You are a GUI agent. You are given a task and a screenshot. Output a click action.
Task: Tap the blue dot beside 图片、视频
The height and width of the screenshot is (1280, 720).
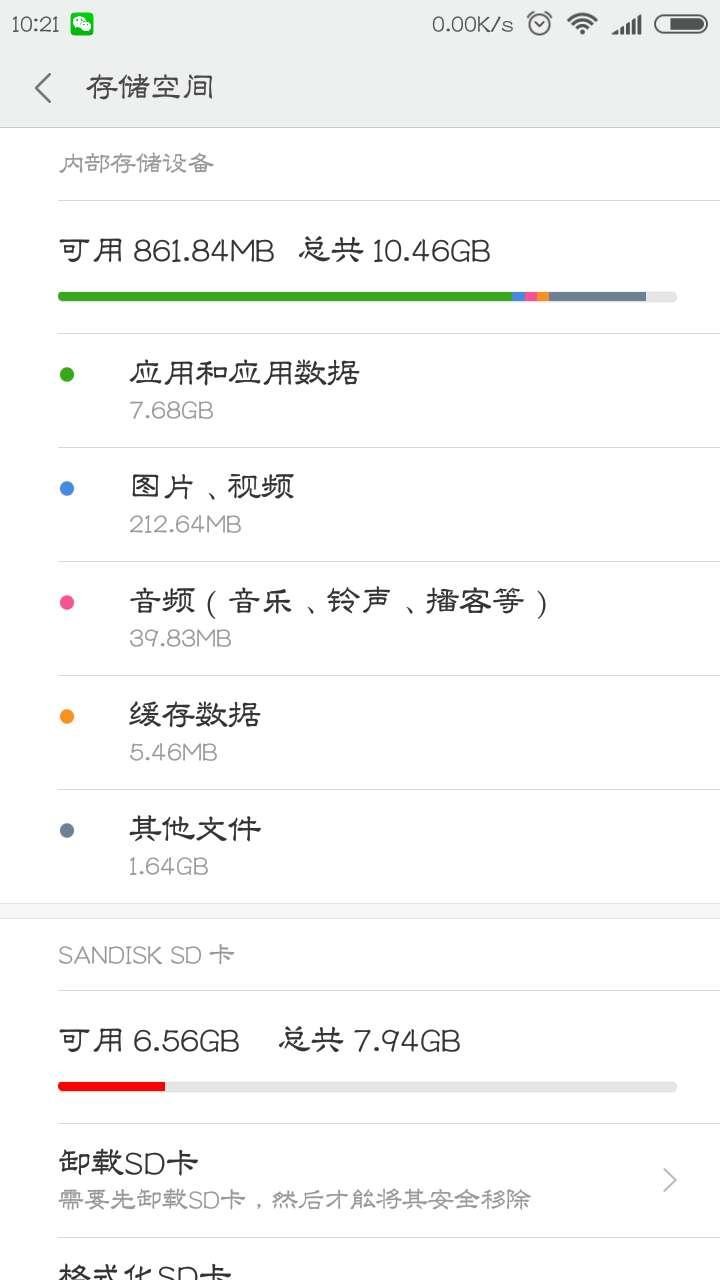pyautogui.click(x=67, y=489)
